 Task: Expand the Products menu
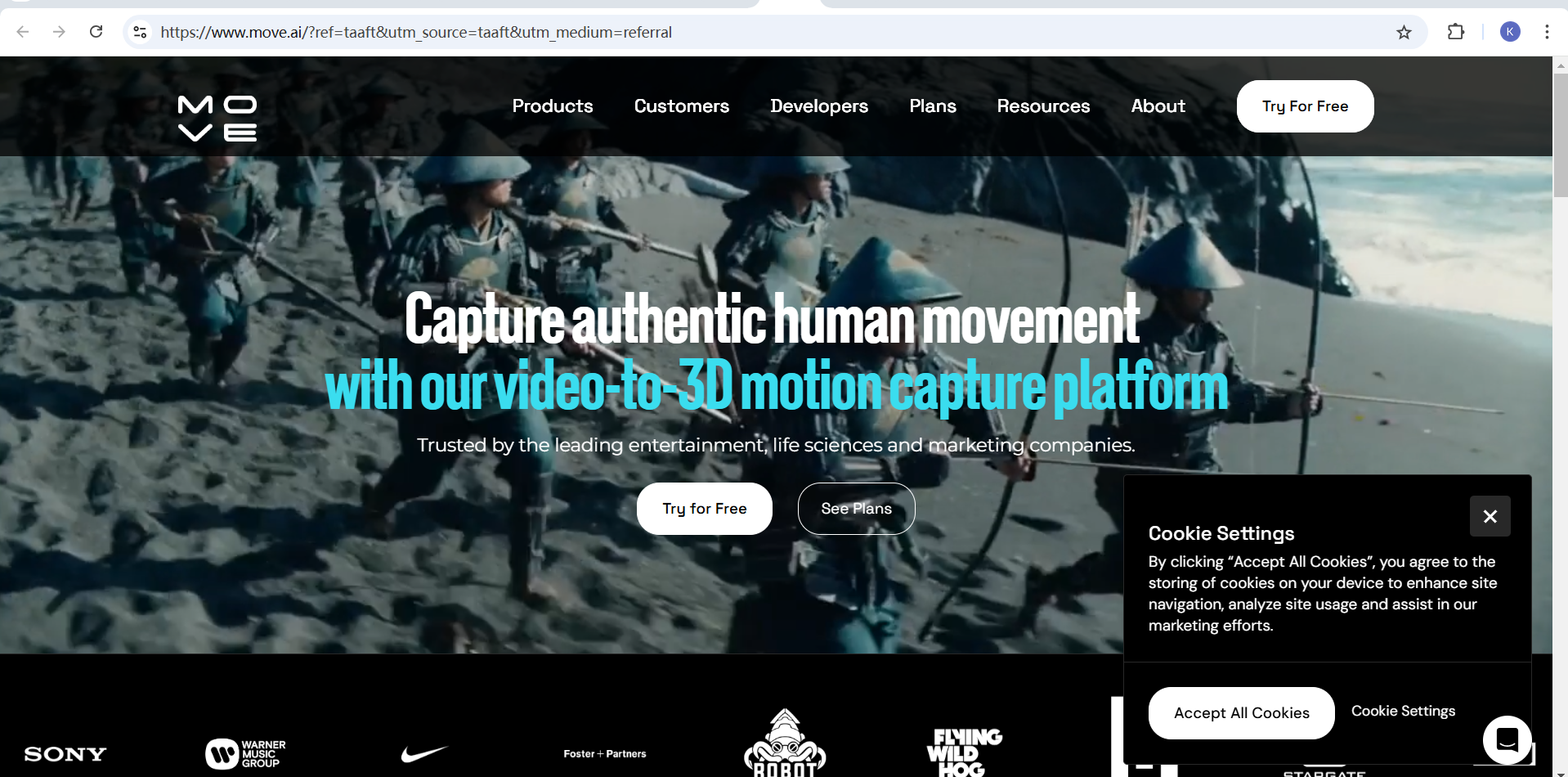[x=552, y=106]
